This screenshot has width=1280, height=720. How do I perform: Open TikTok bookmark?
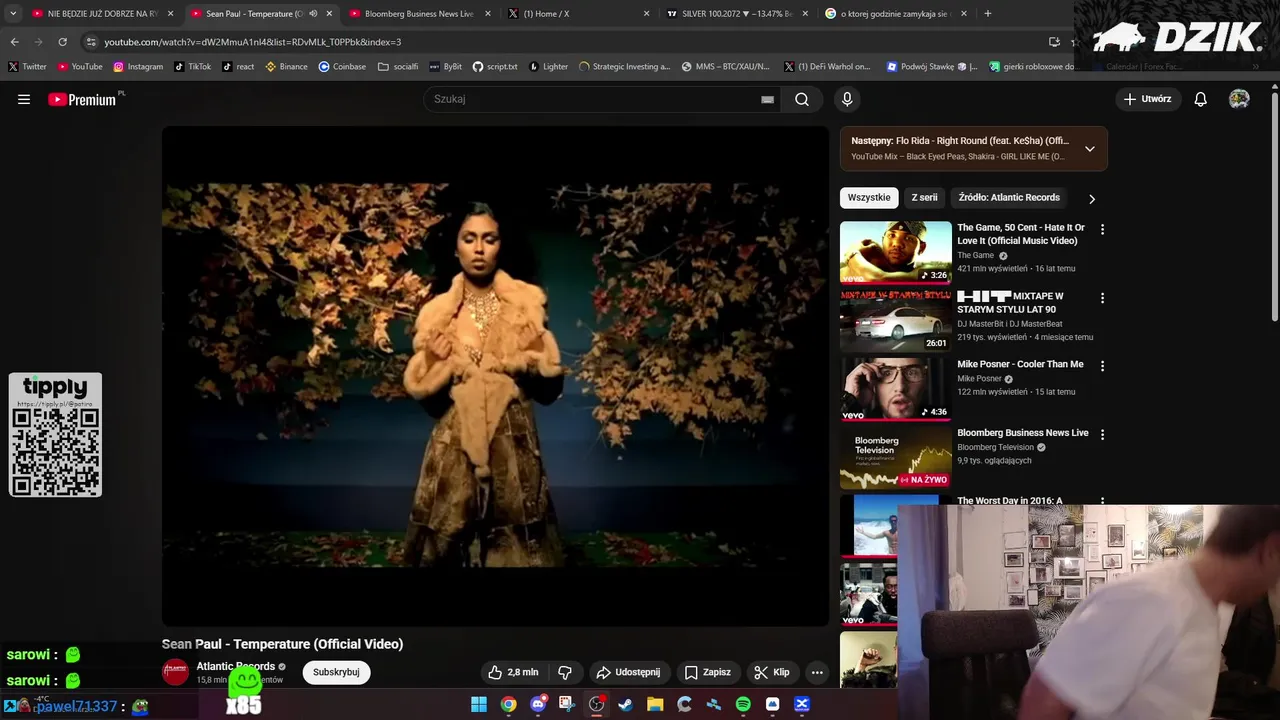(193, 67)
